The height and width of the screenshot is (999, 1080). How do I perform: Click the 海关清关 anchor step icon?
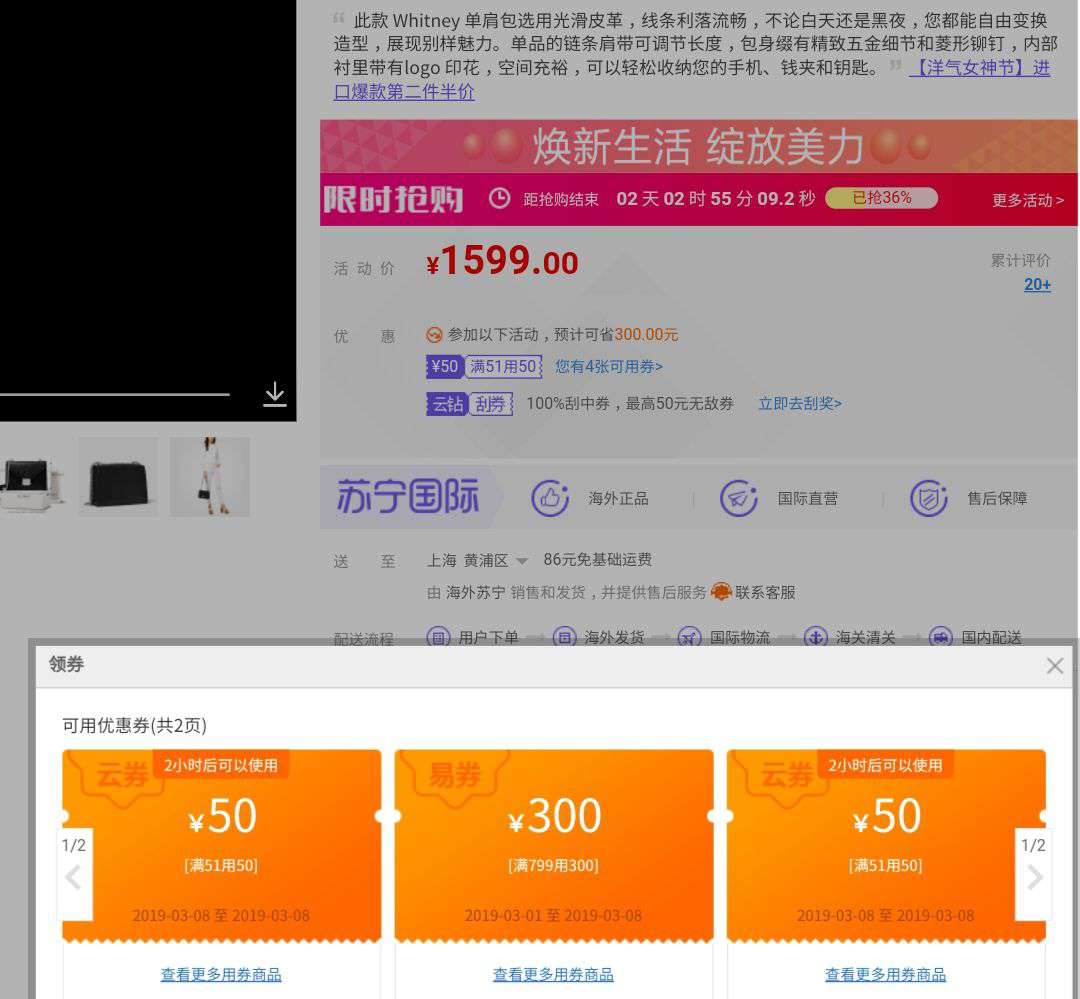(816, 637)
